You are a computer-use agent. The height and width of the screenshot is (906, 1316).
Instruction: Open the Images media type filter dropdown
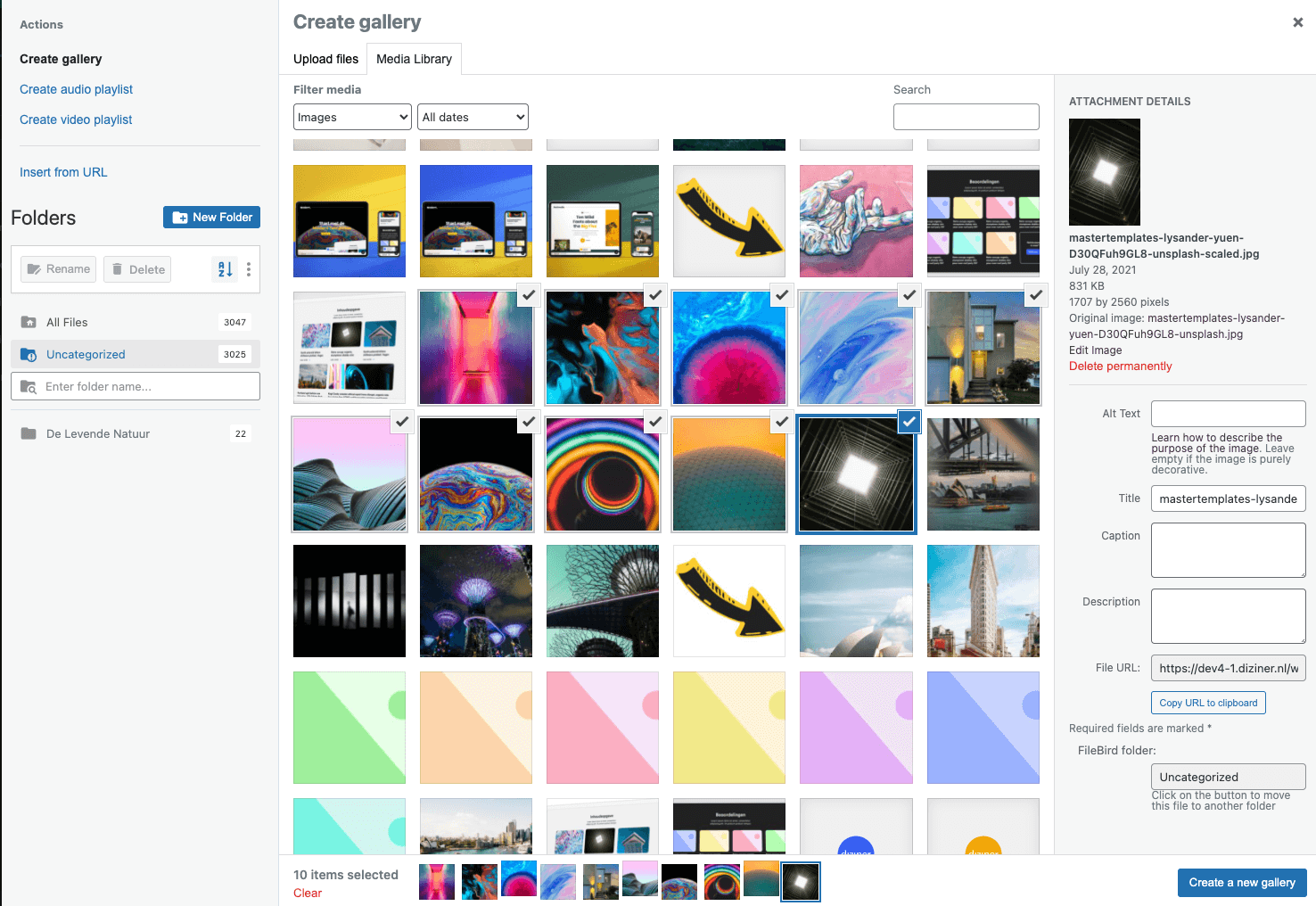[351, 117]
